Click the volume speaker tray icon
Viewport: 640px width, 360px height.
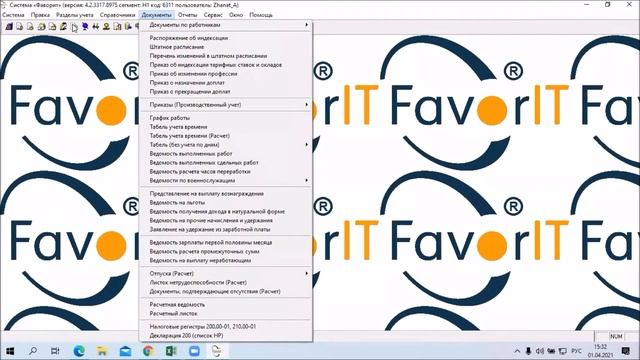[540, 351]
